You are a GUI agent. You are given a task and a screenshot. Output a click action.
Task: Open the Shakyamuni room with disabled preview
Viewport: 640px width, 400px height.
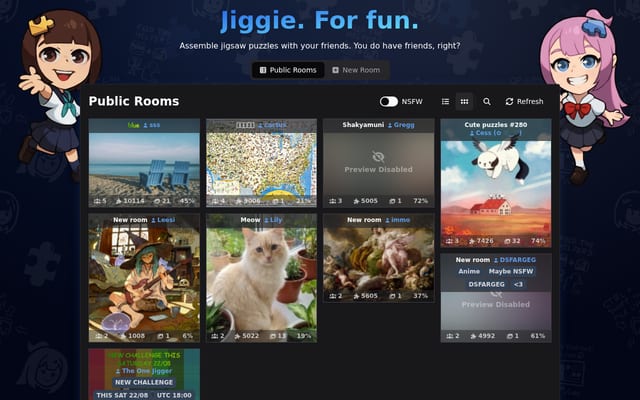pos(379,163)
